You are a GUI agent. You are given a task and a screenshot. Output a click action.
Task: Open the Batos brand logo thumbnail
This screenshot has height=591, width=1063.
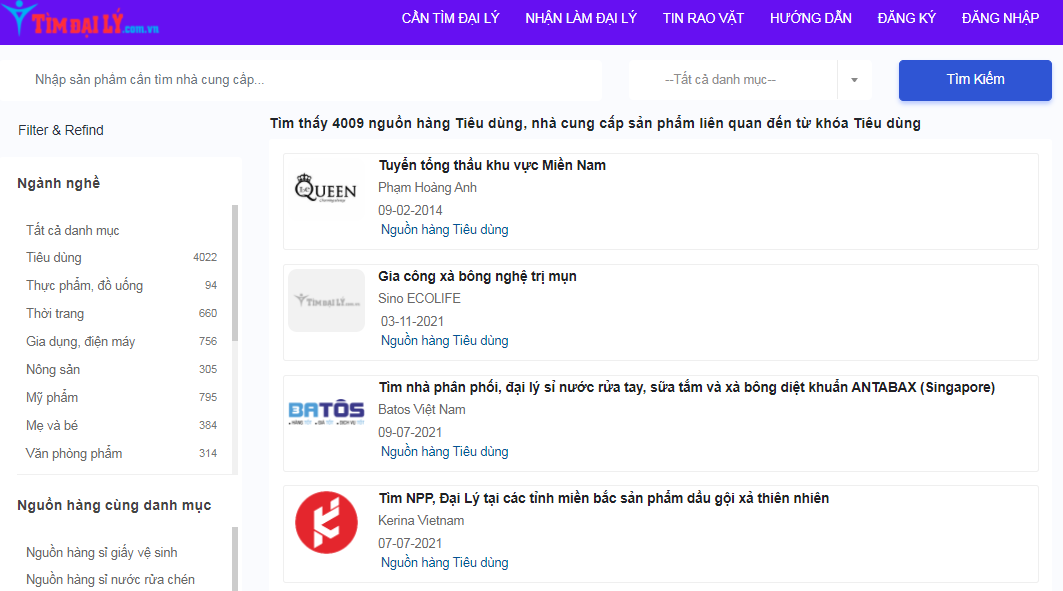pos(327,412)
